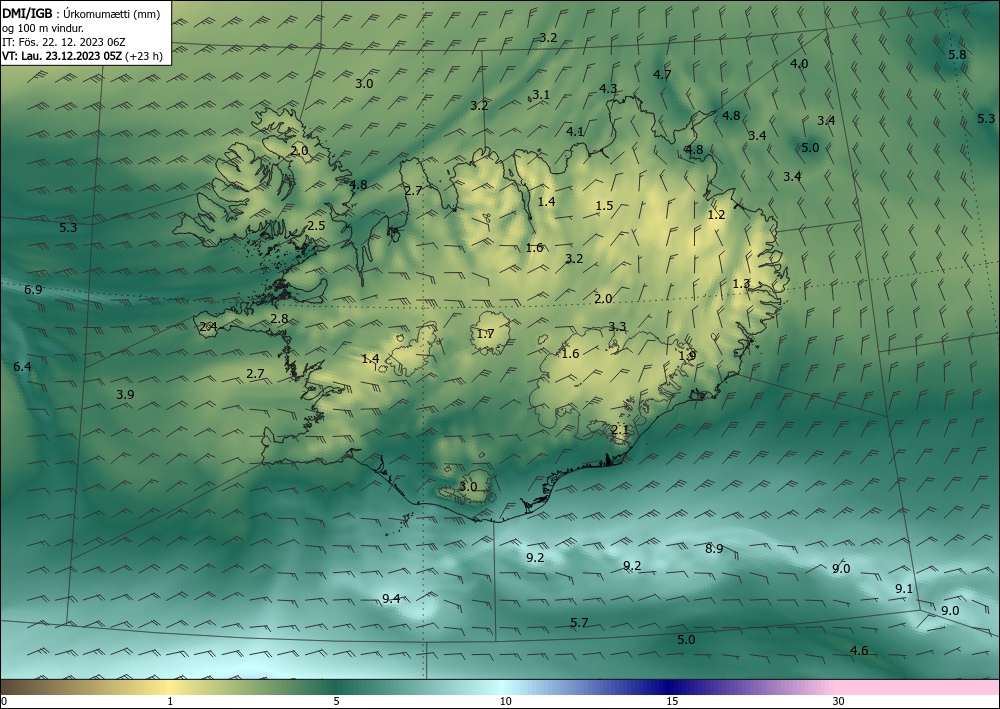
Task: Click the '30' tick on the color scale
Action: tap(839, 702)
